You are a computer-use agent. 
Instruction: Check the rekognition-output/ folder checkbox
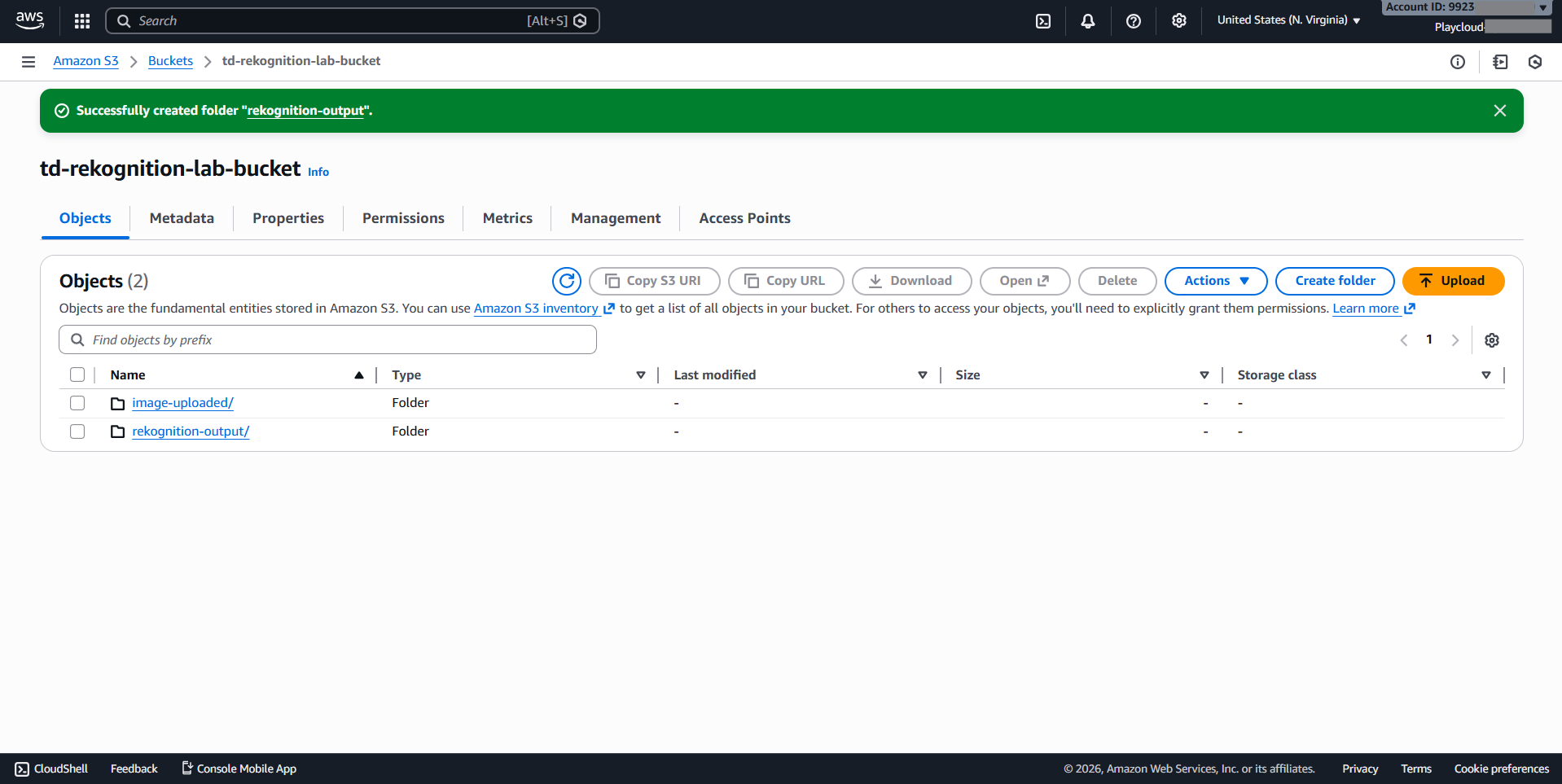coord(77,431)
